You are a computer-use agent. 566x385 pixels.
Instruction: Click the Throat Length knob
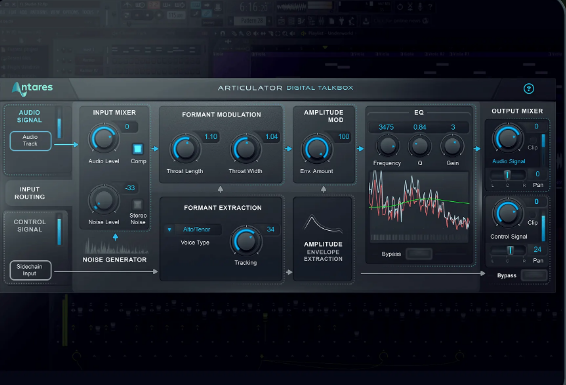coord(185,149)
